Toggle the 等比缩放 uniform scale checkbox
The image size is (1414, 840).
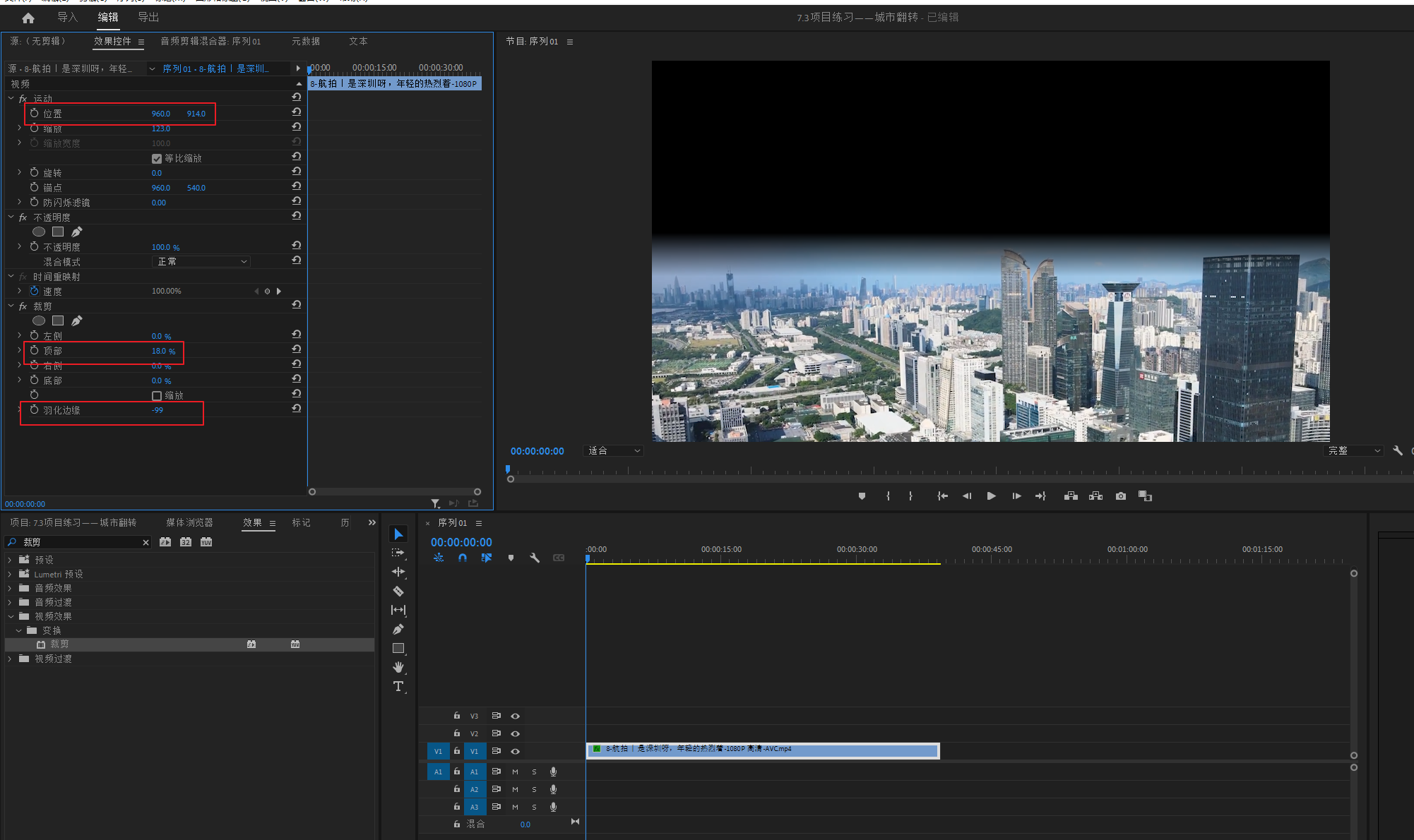click(x=157, y=158)
